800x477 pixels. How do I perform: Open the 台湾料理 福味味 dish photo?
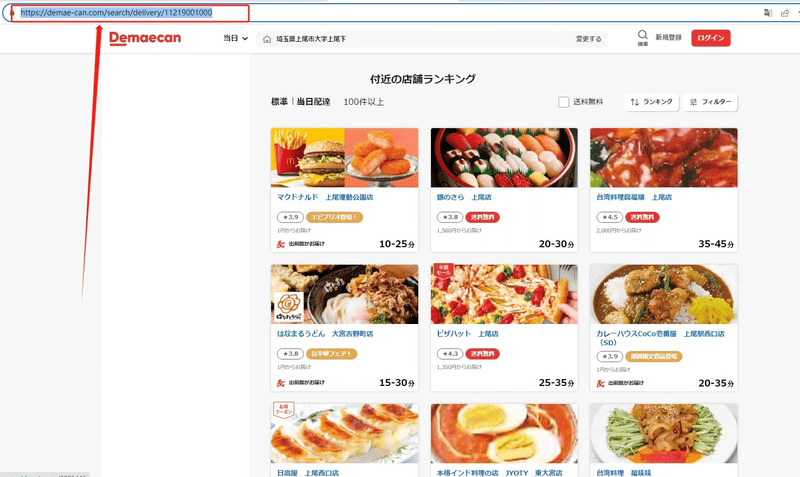click(x=664, y=434)
